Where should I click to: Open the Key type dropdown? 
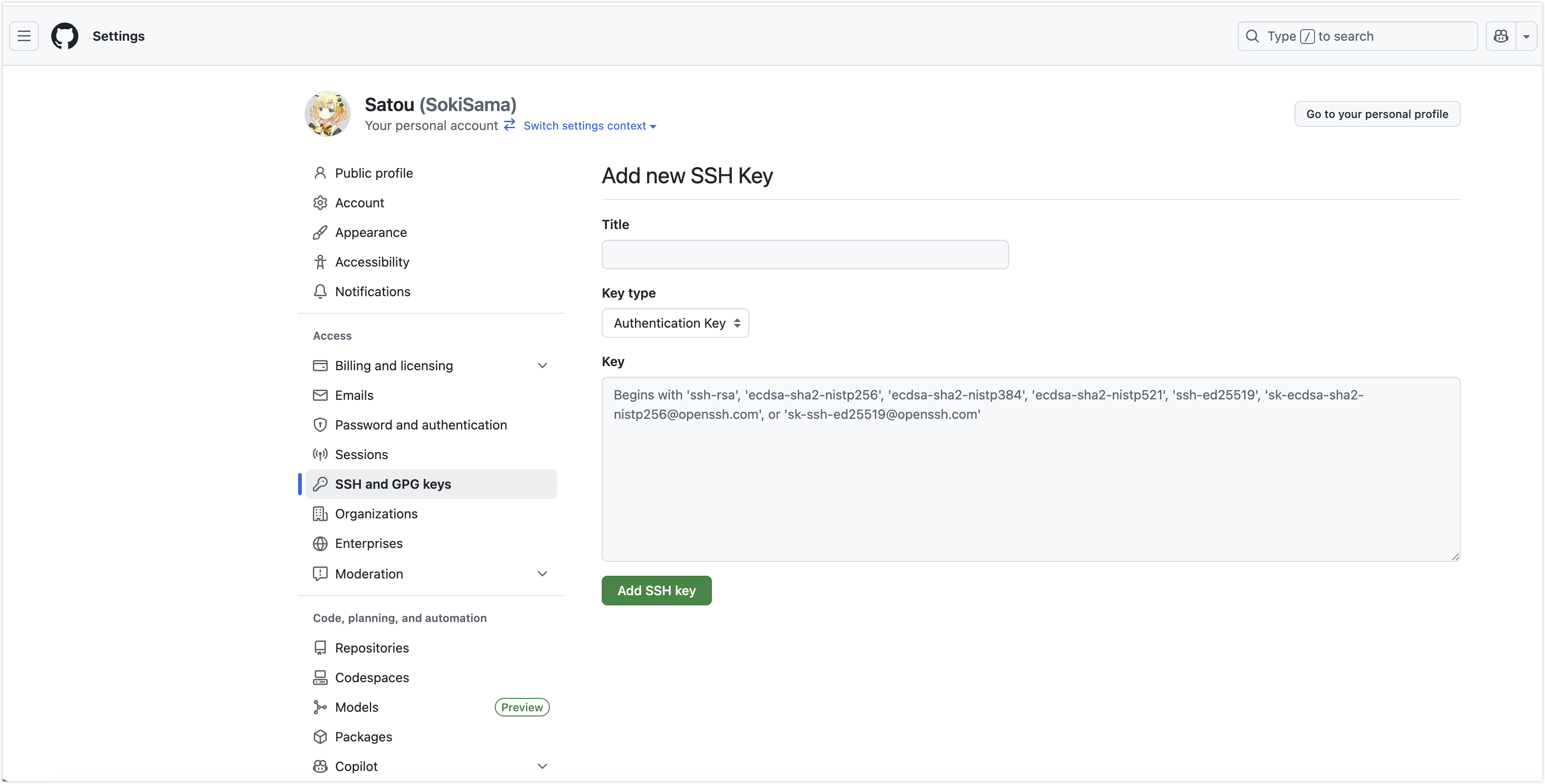pos(675,324)
